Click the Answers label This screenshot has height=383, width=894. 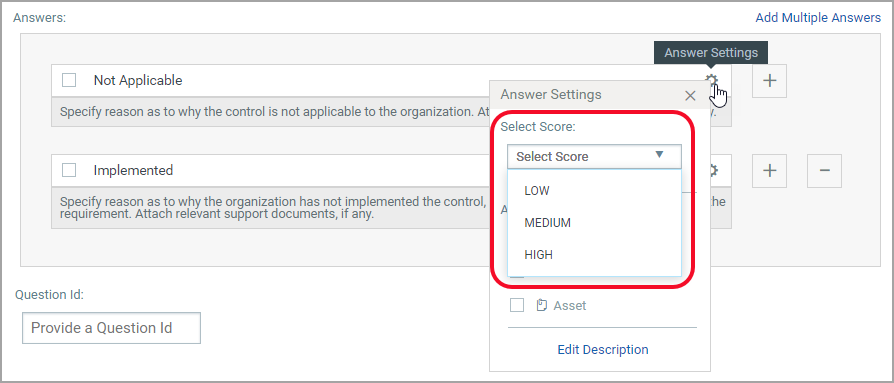click(39, 17)
